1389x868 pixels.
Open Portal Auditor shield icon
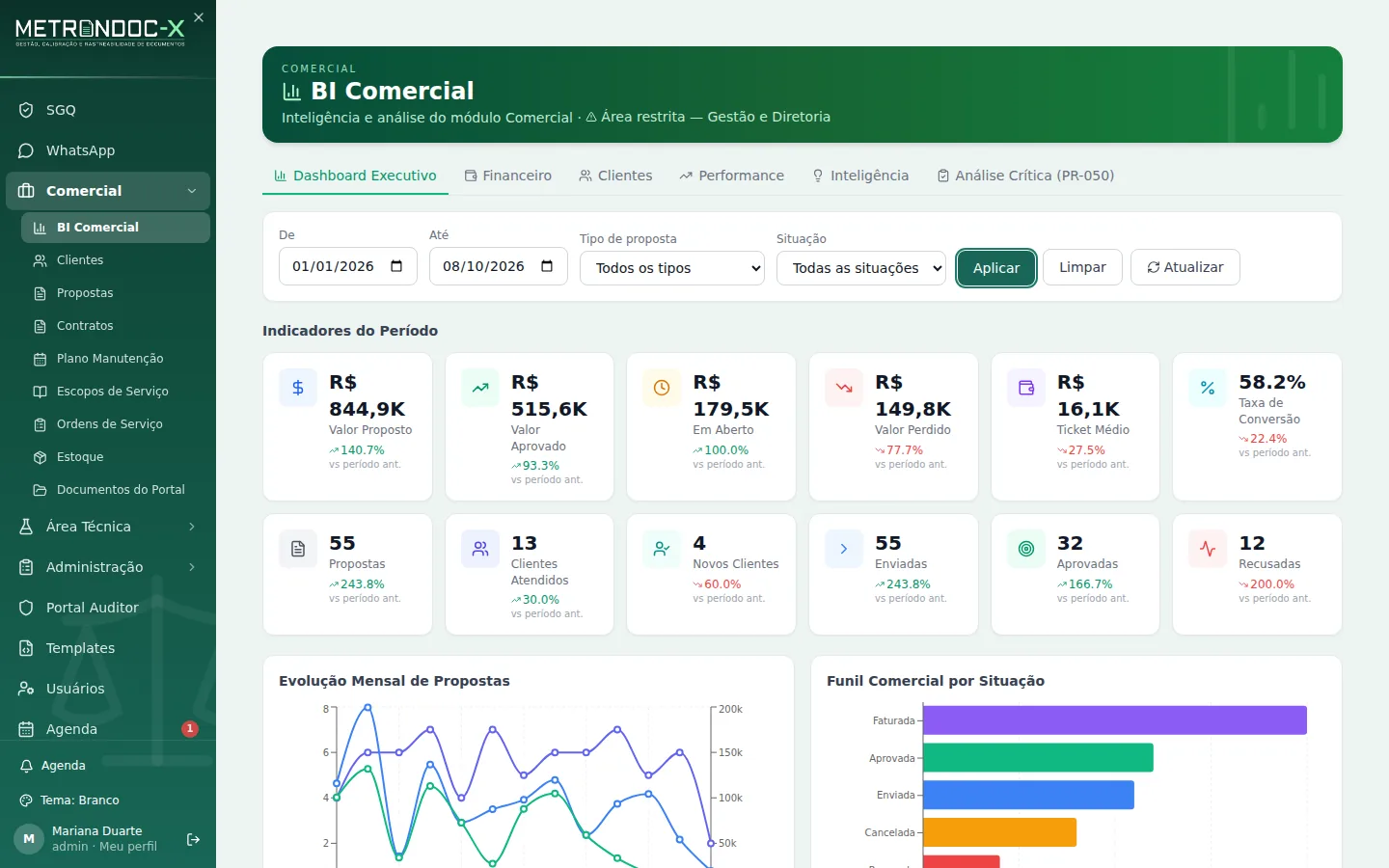[x=26, y=608]
